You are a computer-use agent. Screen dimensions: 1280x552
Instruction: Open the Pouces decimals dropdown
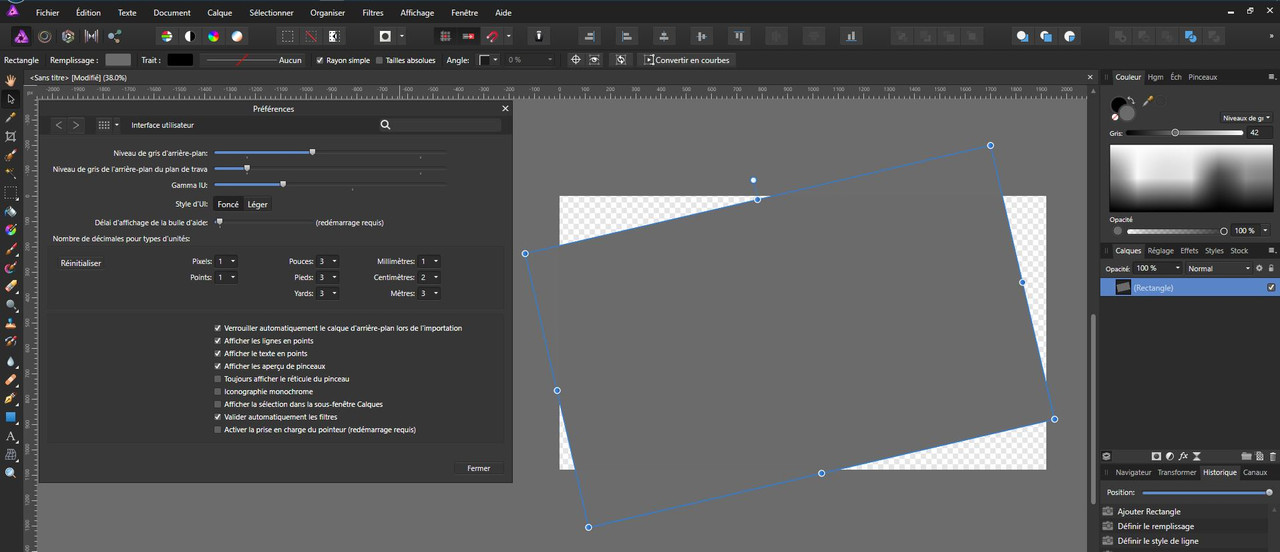pos(329,261)
